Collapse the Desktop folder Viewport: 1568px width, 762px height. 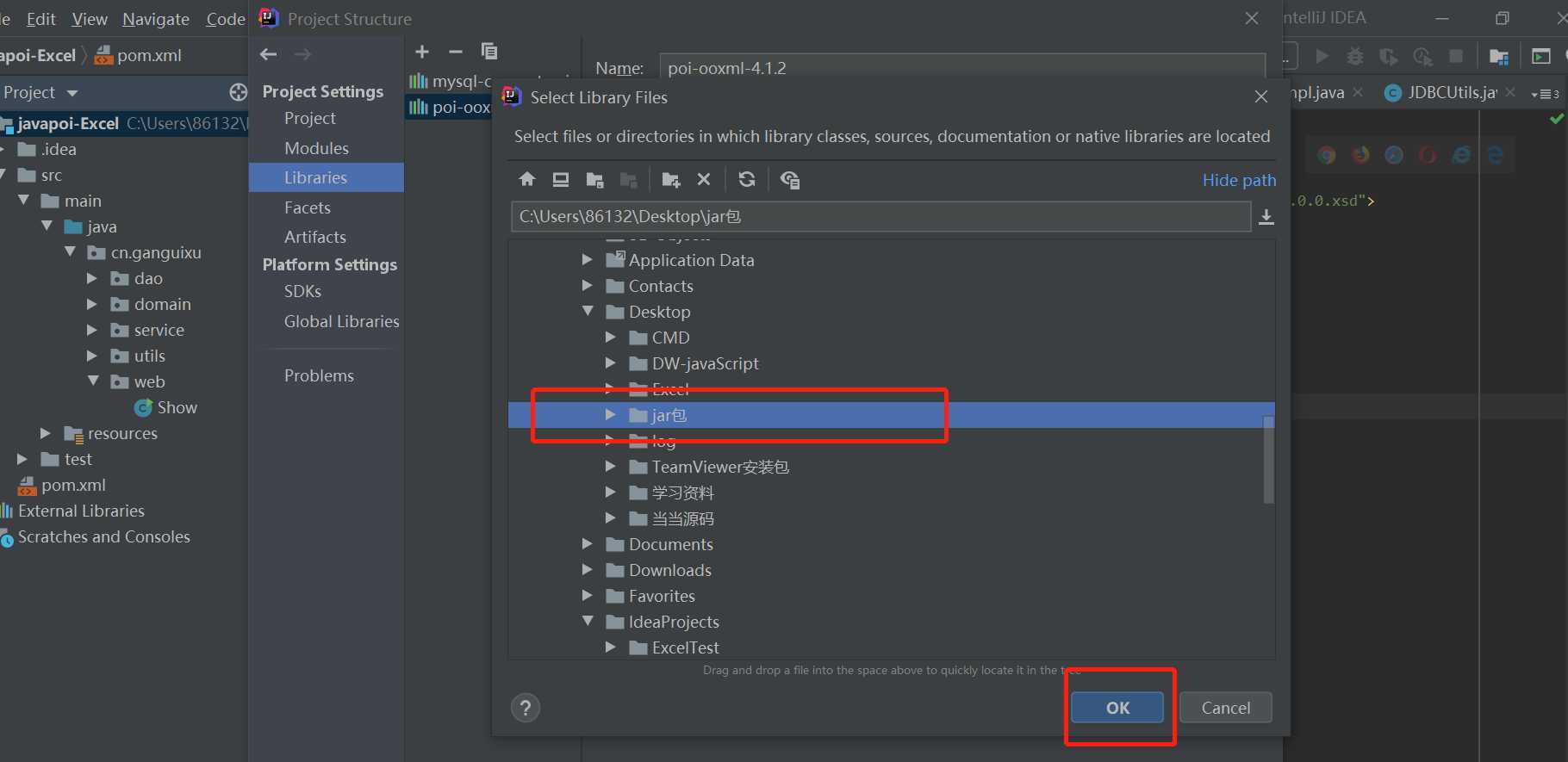[588, 311]
